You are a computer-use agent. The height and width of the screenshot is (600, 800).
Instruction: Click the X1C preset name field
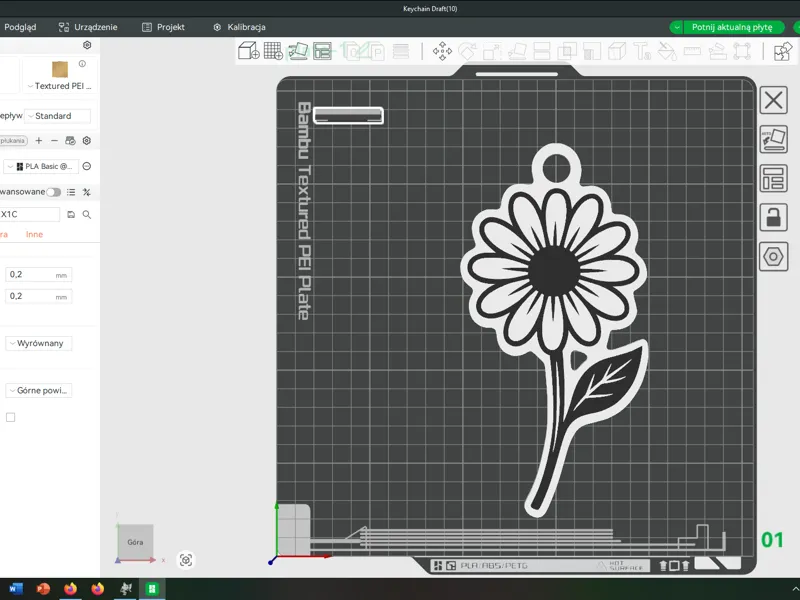pos(30,214)
